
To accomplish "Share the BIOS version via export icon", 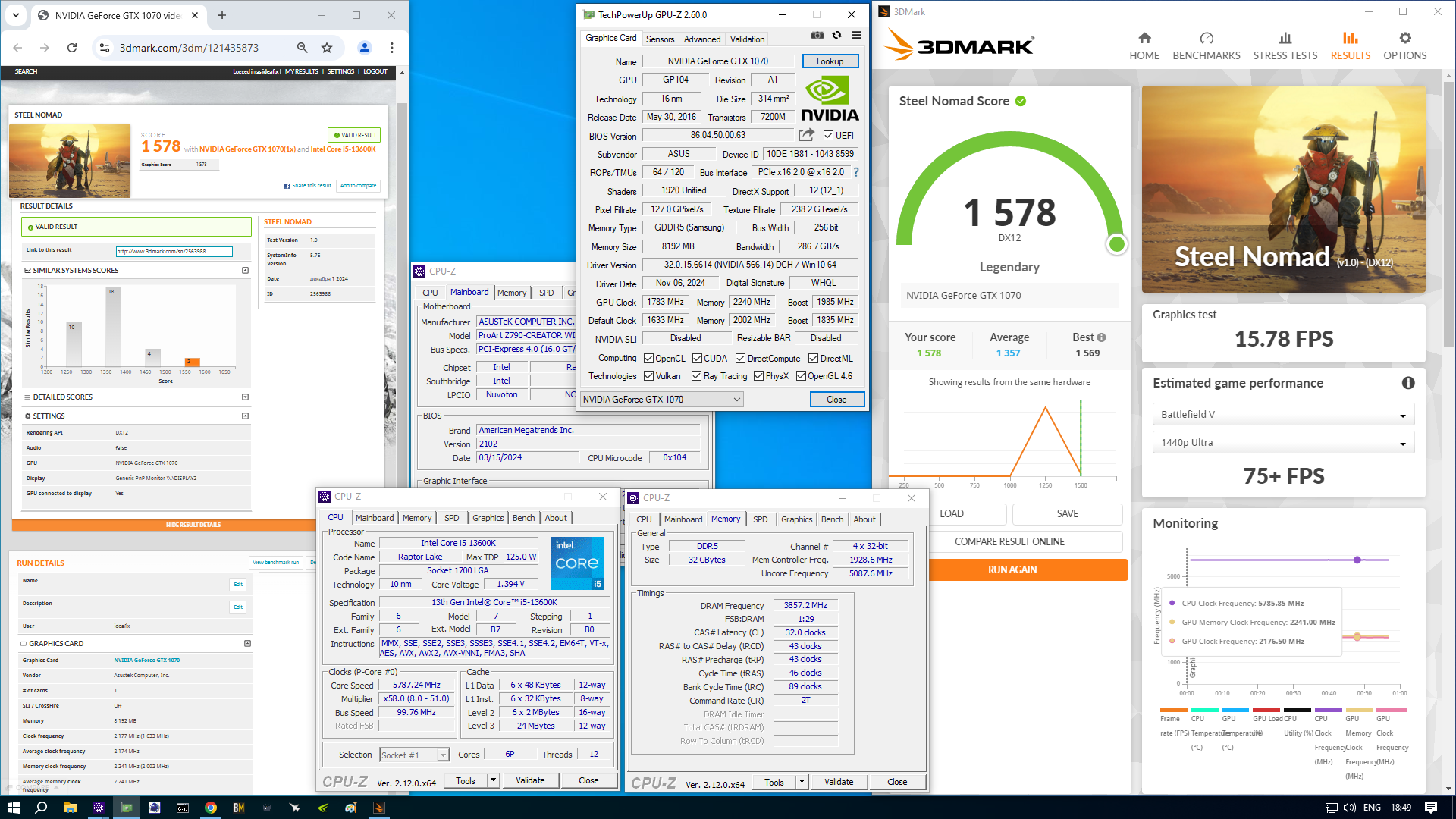I will click(806, 135).
